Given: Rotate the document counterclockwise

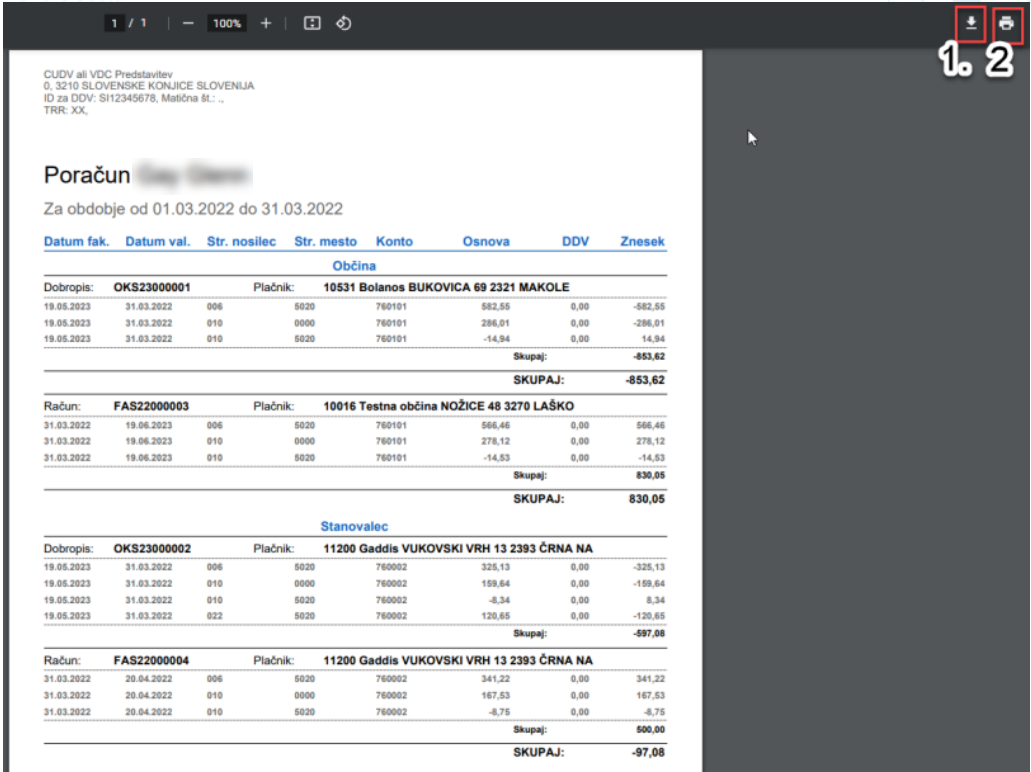Looking at the screenshot, I should (343, 24).
